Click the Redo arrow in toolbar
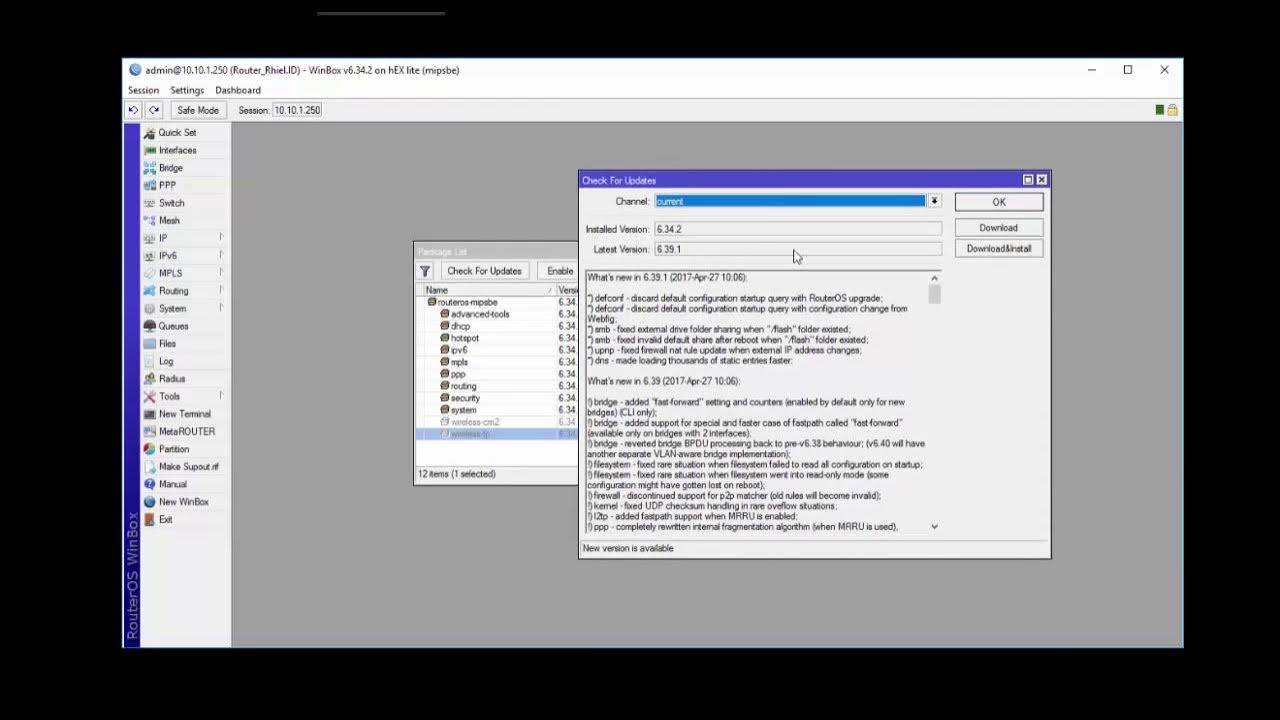This screenshot has width=1280, height=720. pos(154,110)
